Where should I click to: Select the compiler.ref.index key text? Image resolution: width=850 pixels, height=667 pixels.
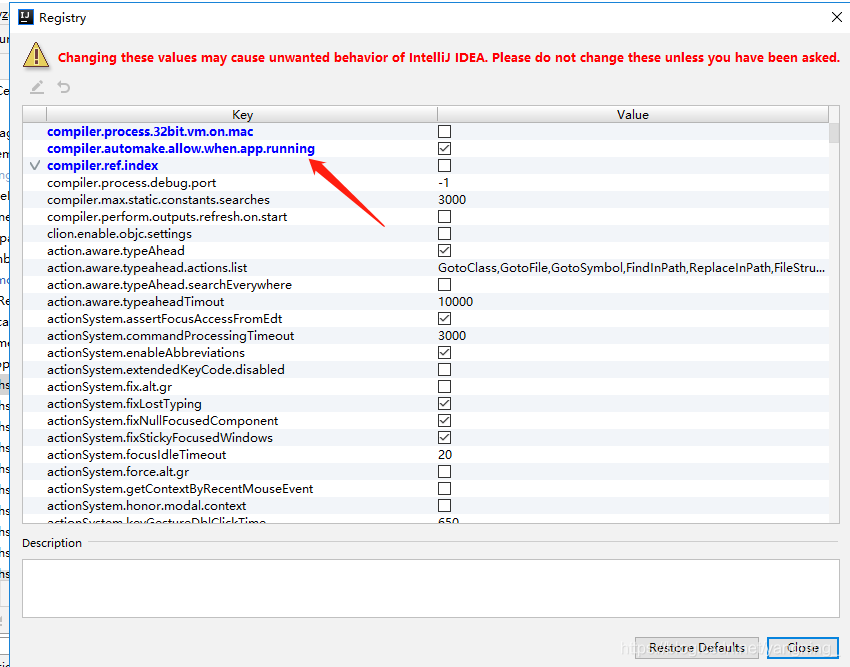click(x=102, y=165)
